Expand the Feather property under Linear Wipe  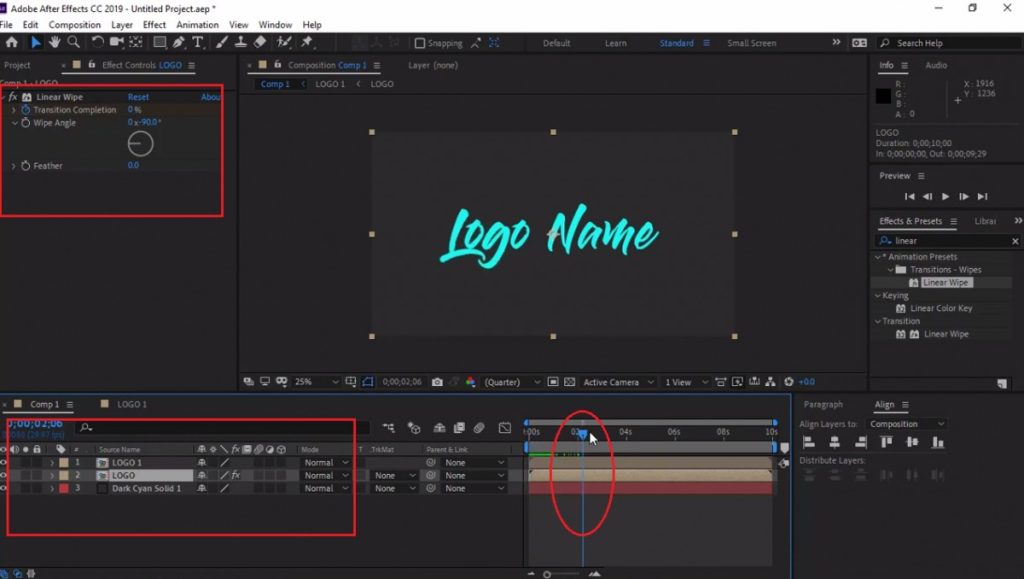click(x=13, y=165)
